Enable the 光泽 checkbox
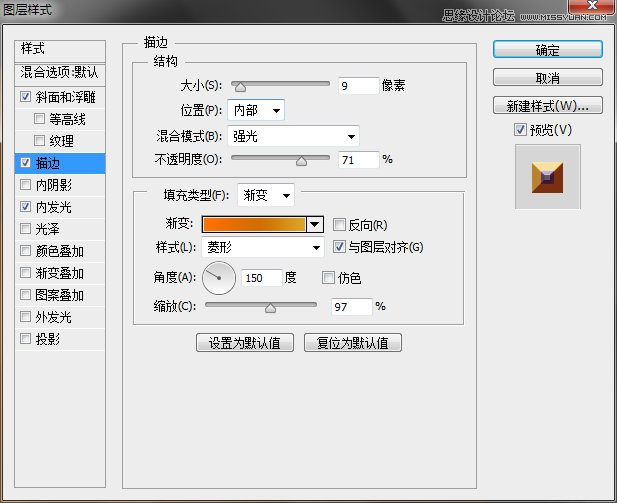 click(26, 228)
